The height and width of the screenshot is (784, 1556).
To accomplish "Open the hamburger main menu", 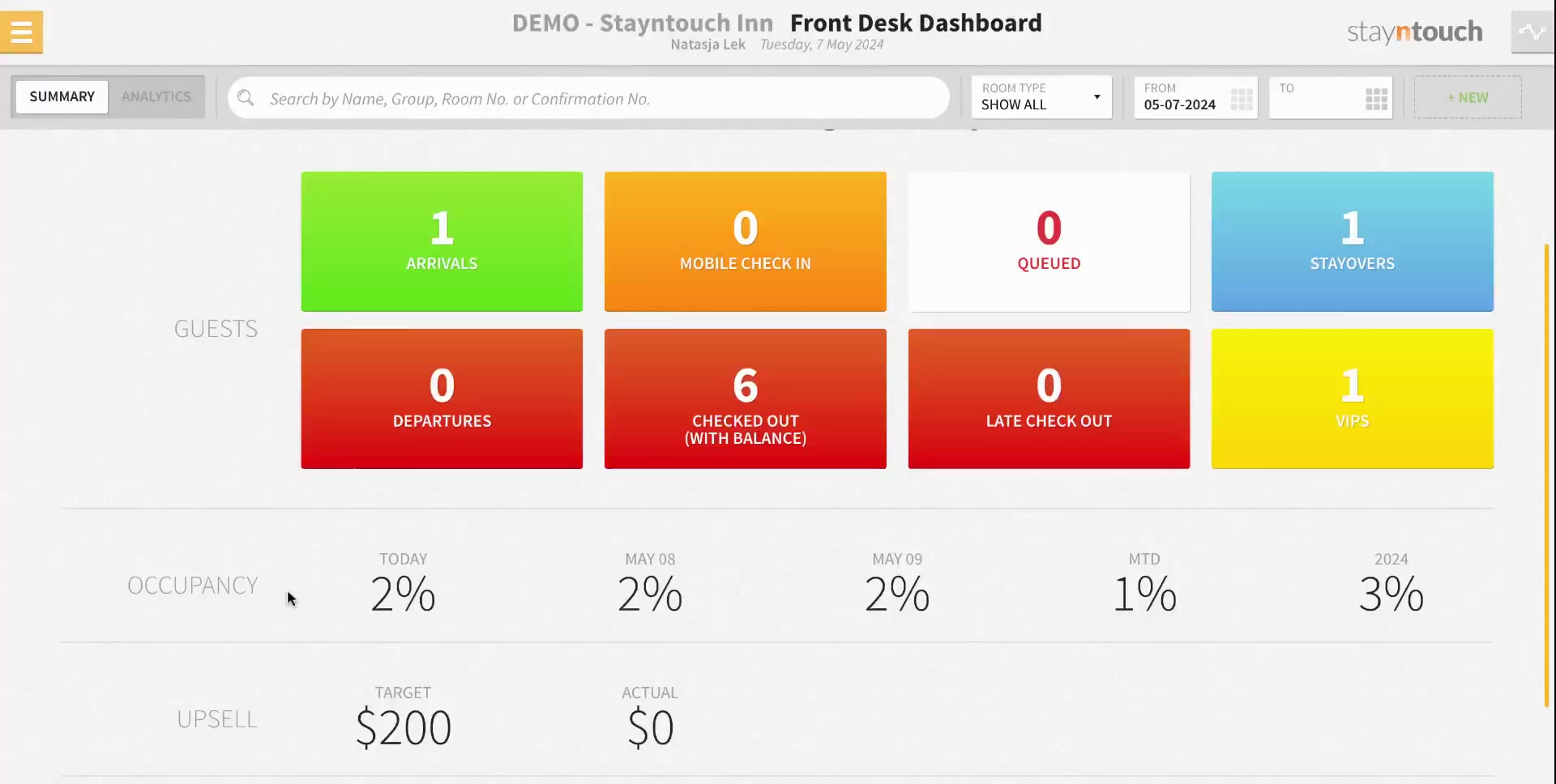I will (x=21, y=32).
